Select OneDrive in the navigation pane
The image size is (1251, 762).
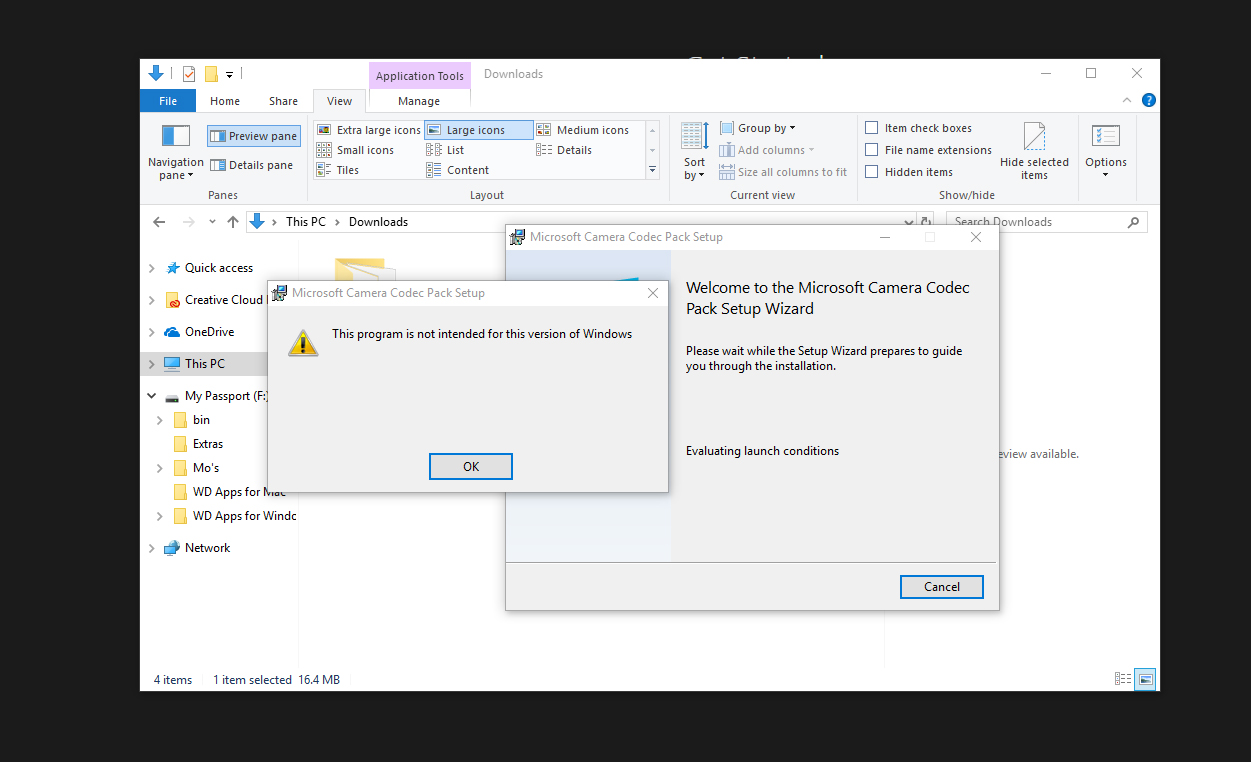(x=209, y=332)
